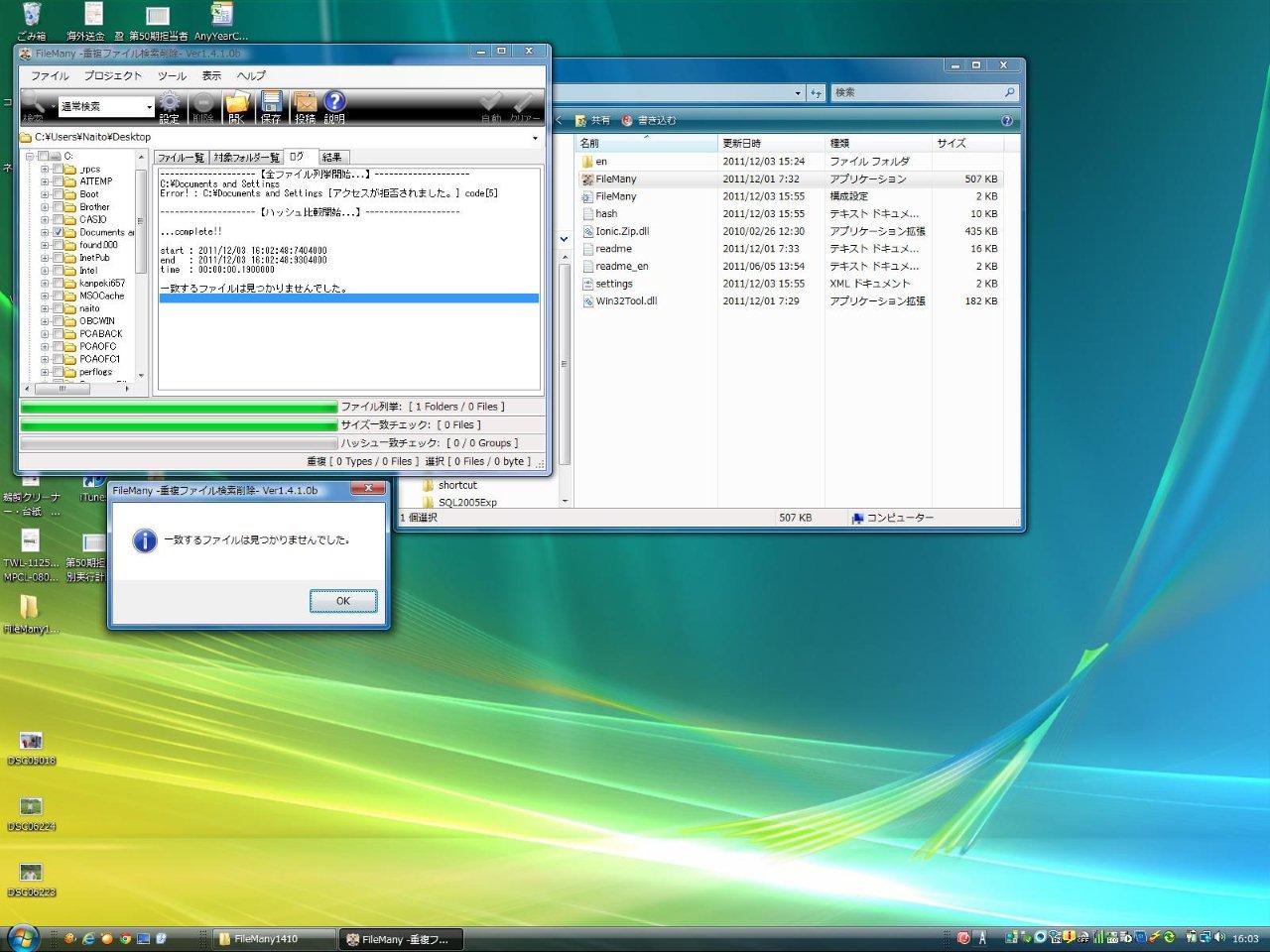The width and height of the screenshot is (1270, 952).
Task: Switch to the ファイル一覧 tab
Action: coord(181,158)
